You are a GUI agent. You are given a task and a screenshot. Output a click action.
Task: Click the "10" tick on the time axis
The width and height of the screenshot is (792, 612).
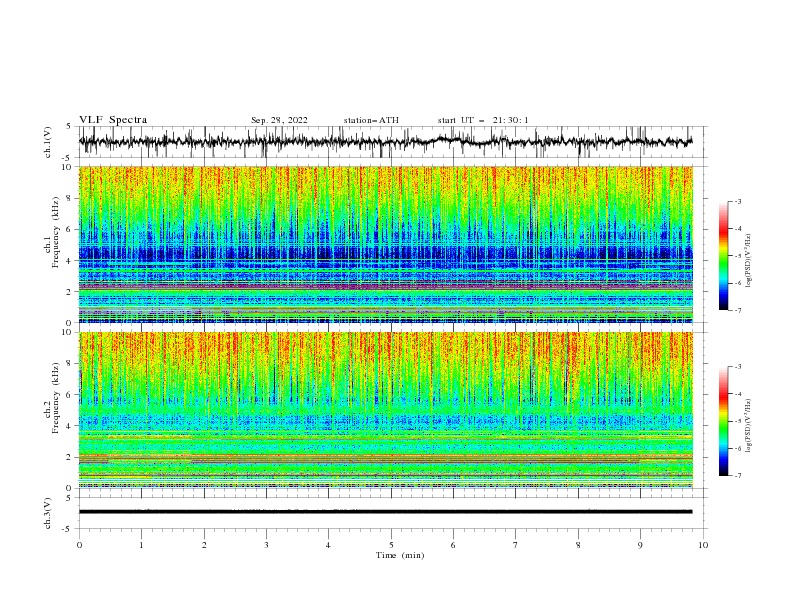703,545
